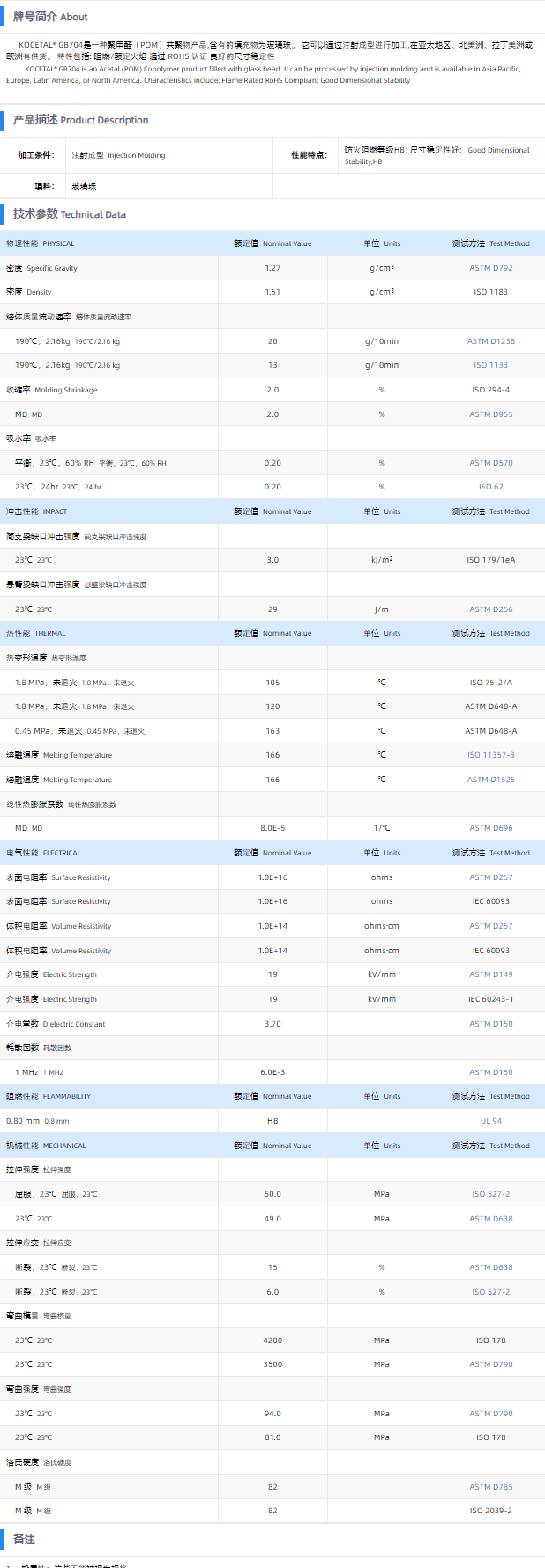Open the ASTM D570 water absorption link
545x1568 pixels.
(x=490, y=463)
